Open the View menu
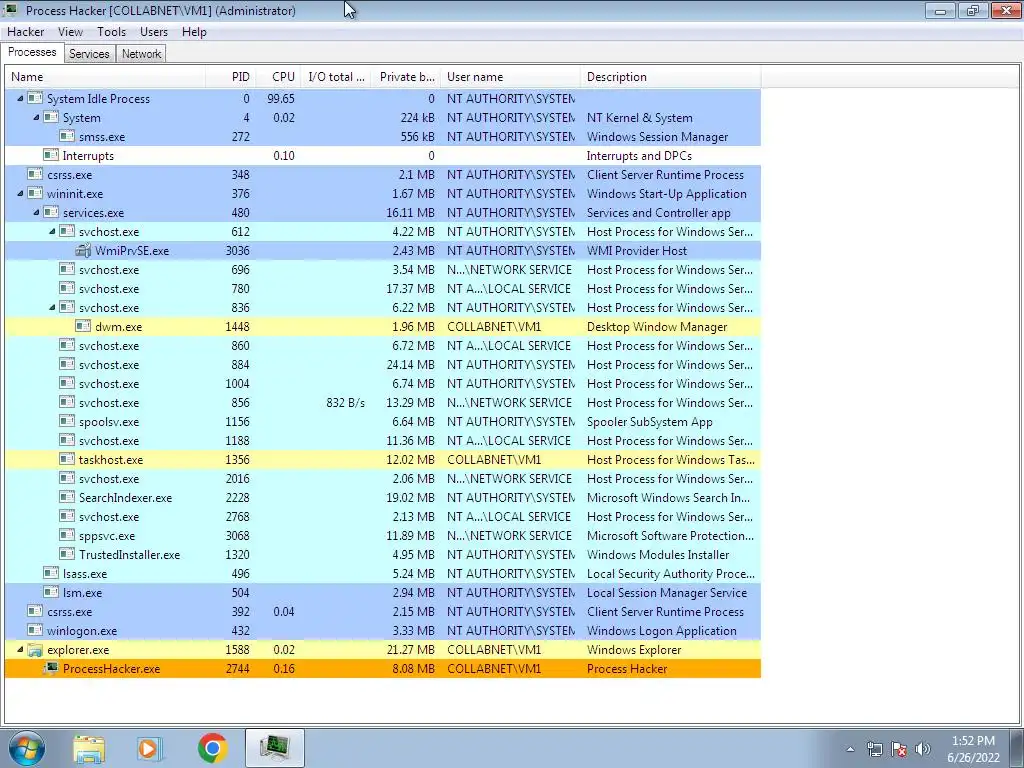Image resolution: width=1024 pixels, height=768 pixels. [70, 32]
